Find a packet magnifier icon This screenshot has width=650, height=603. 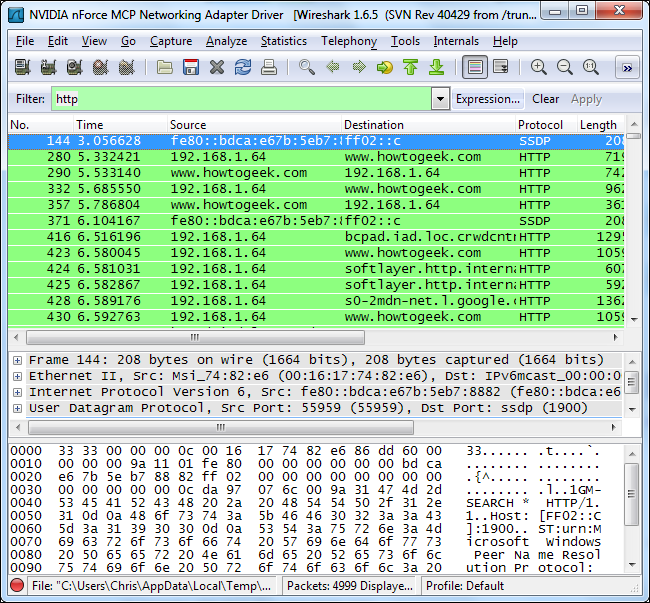pos(307,67)
